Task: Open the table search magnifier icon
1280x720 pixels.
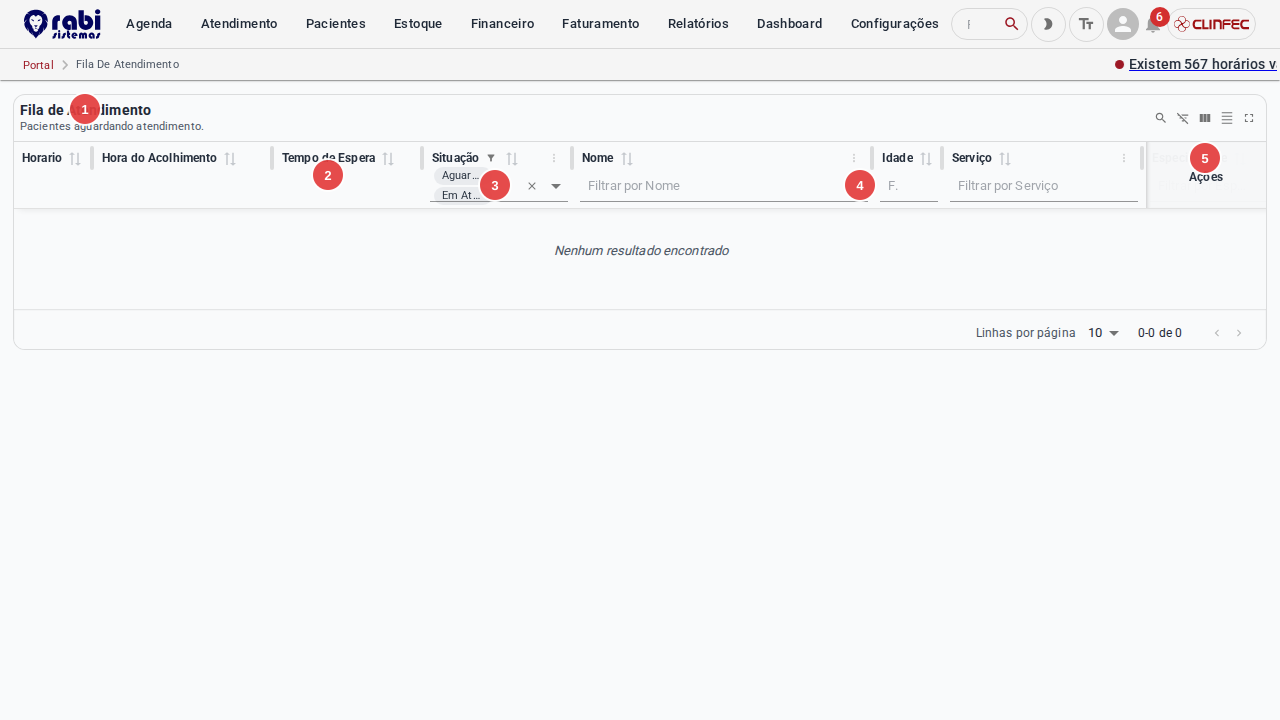Action: 1161,118
